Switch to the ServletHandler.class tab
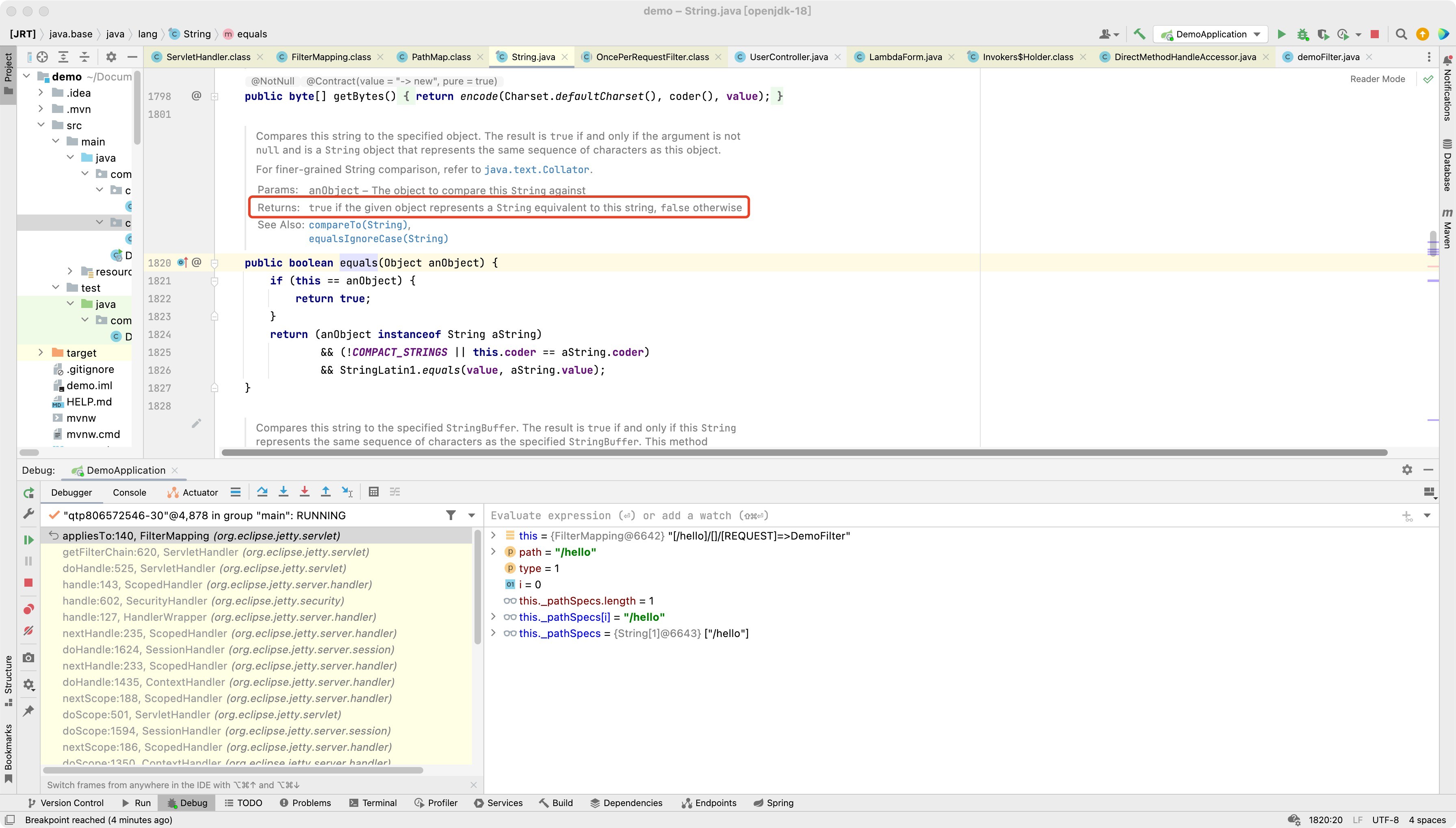The width and height of the screenshot is (1456, 828). tap(208, 57)
